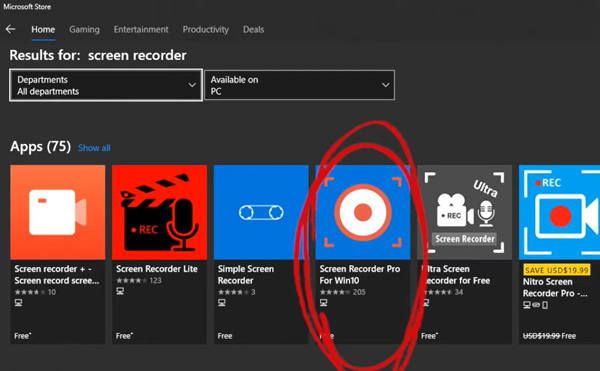This screenshot has width=600, height=371.
Task: Open Ultra Screen Recorder app icon
Action: click(x=465, y=212)
